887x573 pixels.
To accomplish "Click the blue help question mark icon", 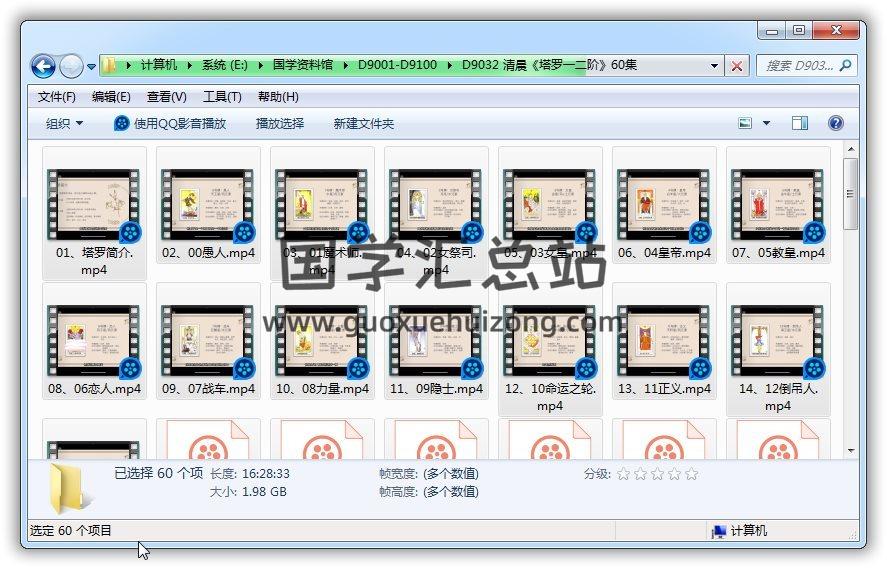I will click(836, 123).
